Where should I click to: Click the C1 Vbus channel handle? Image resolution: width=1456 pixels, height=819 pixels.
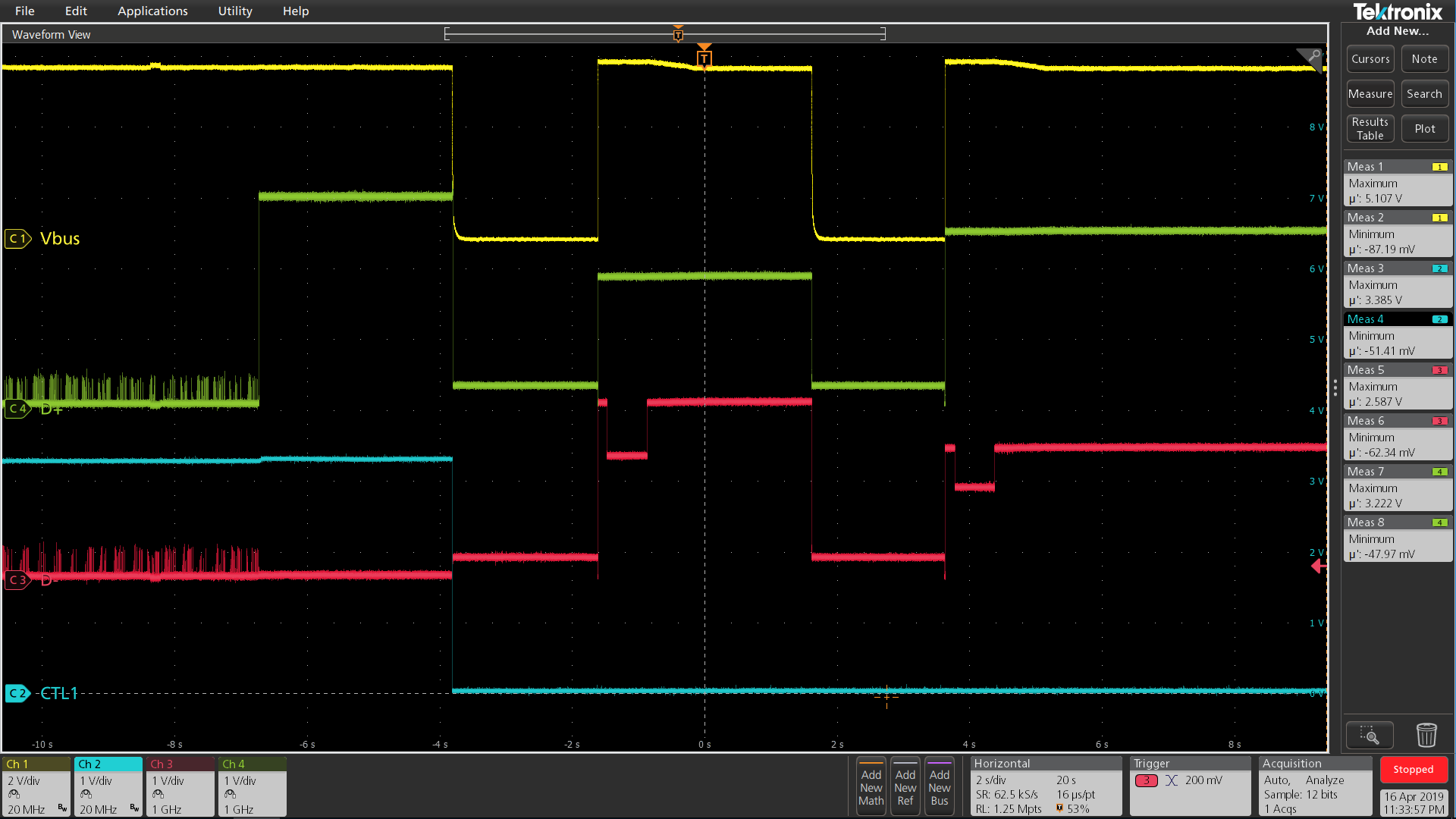17,239
